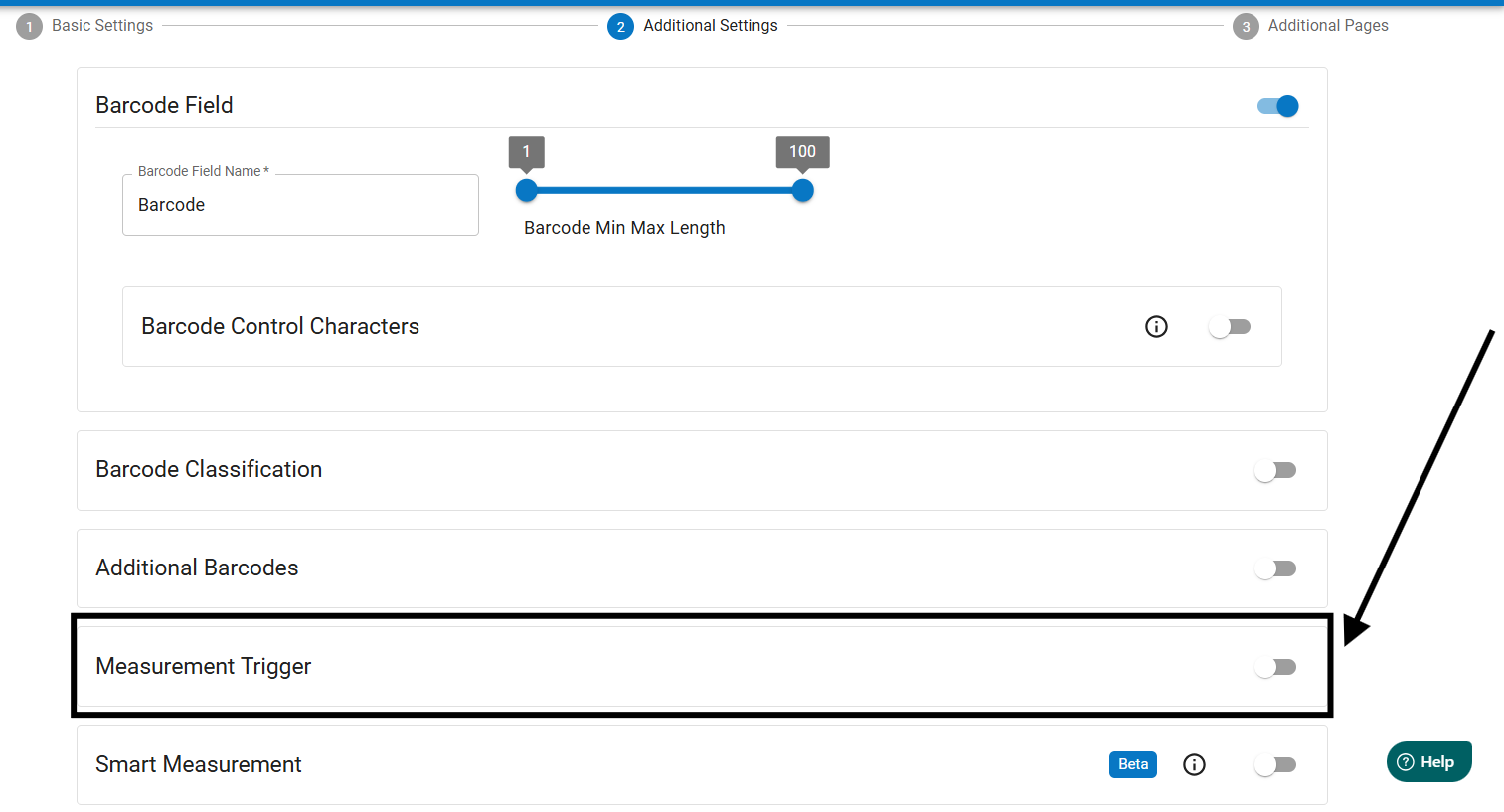Open the Additional Pages step
1504x812 pixels.
click(1328, 26)
